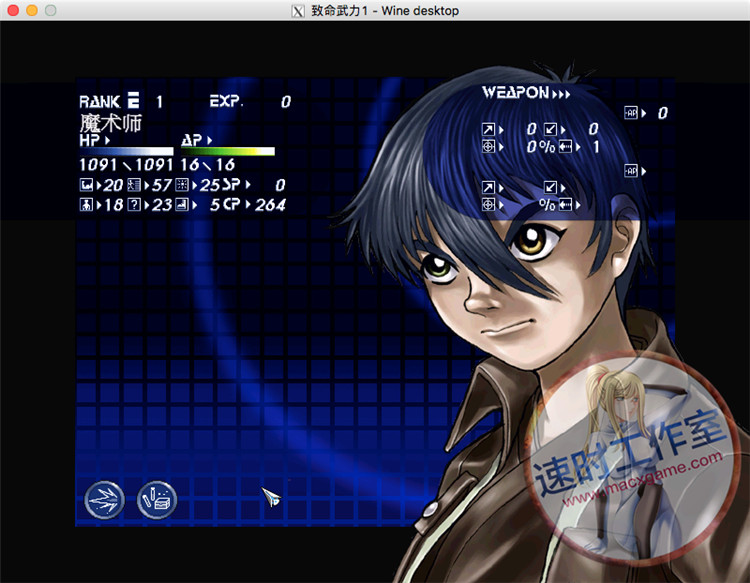The height and width of the screenshot is (583, 750).
Task: Click the arrow next to AP label
Action: pyautogui.click(x=210, y=140)
